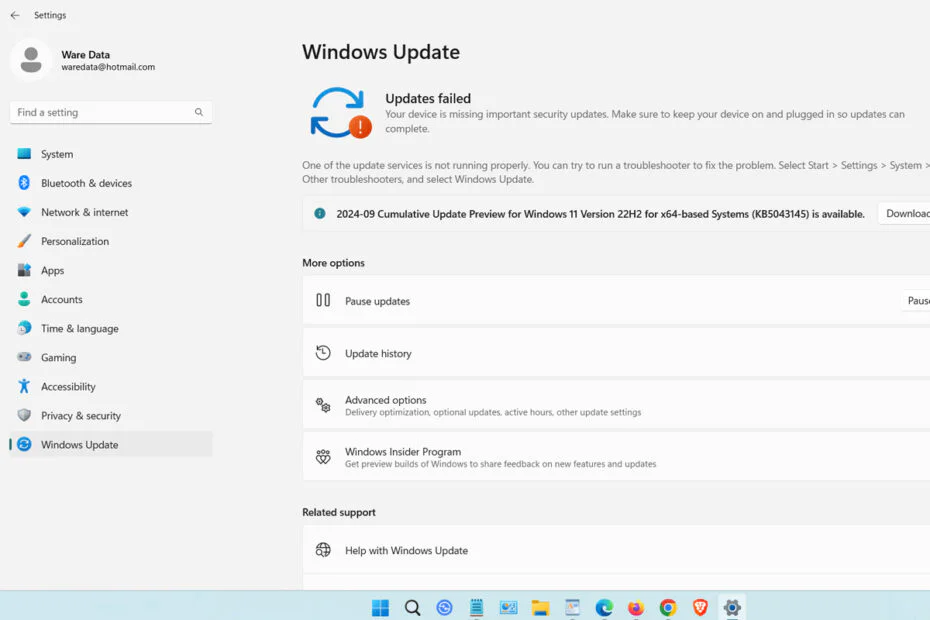Download the KB5043145 cumulative update
The height and width of the screenshot is (620, 930).
click(904, 214)
